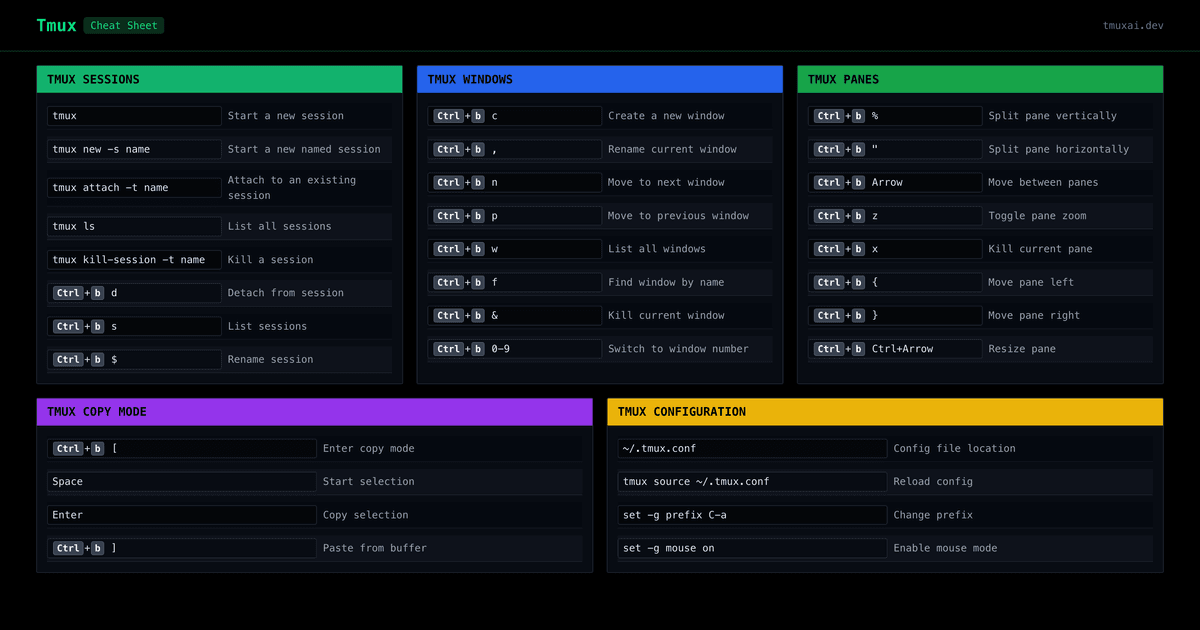Click the TMUX SESSIONS section header
Viewport: 1200px width, 630px height.
pyautogui.click(x=92, y=79)
